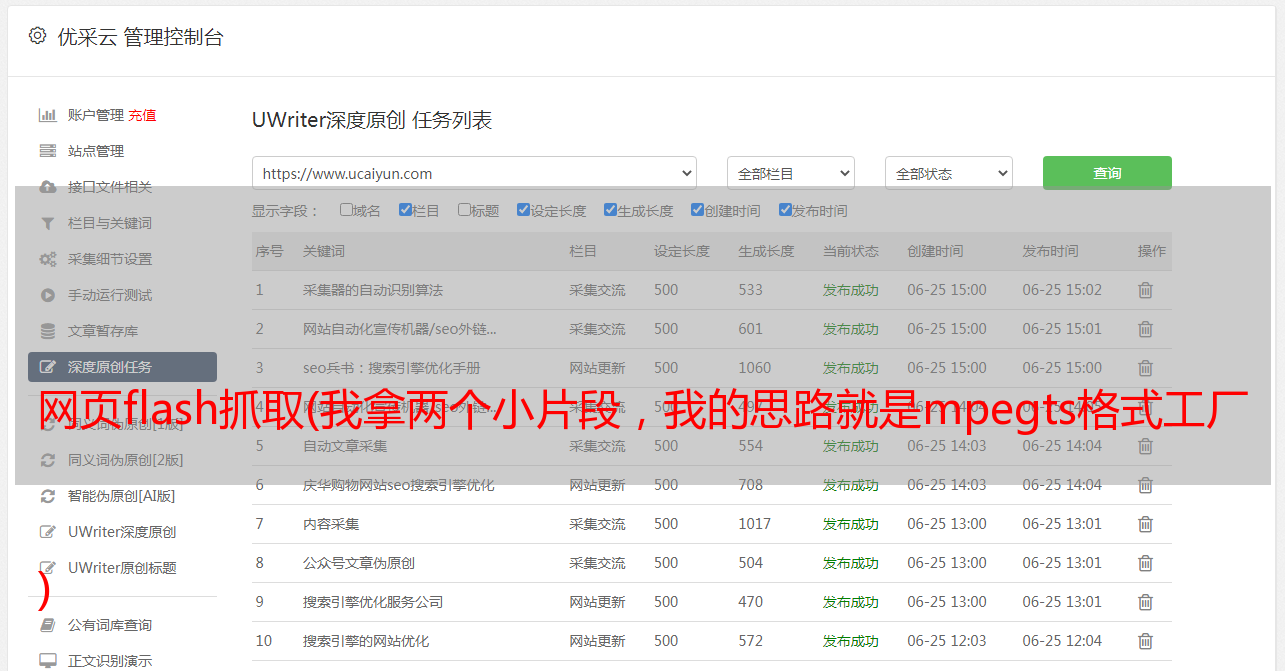
Task: Enable the 域名 display field checkbox
Action: pos(346,210)
